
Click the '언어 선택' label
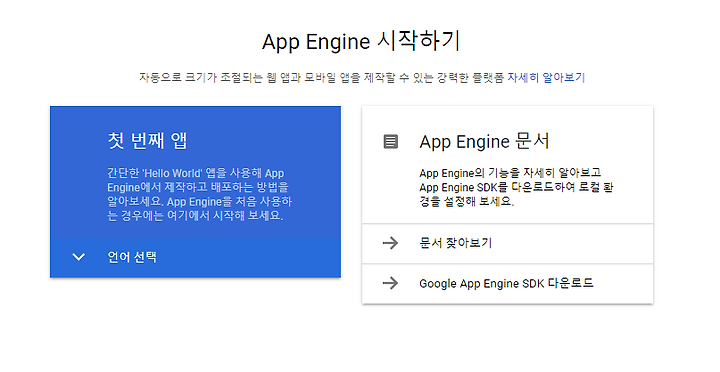(132, 257)
